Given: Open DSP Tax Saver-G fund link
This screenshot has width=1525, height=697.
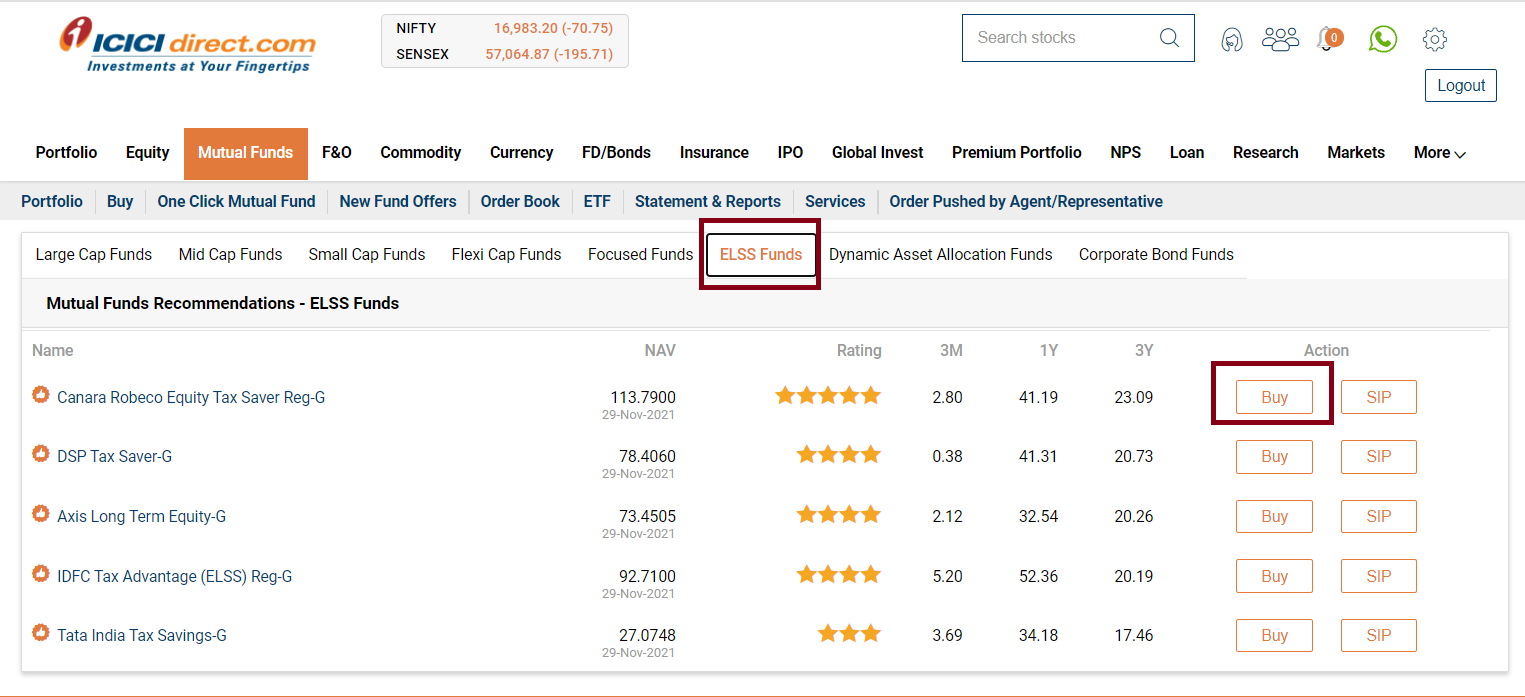Looking at the screenshot, I should pyautogui.click(x=114, y=456).
